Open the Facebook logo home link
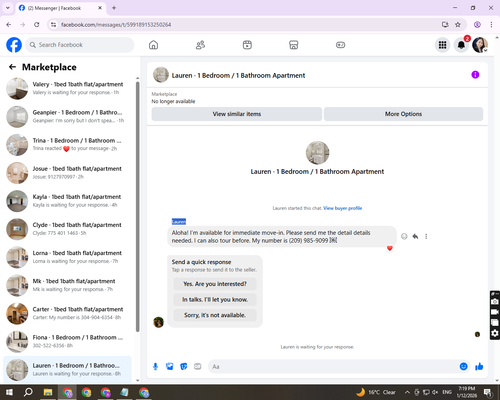The image size is (500, 400). click(14, 45)
